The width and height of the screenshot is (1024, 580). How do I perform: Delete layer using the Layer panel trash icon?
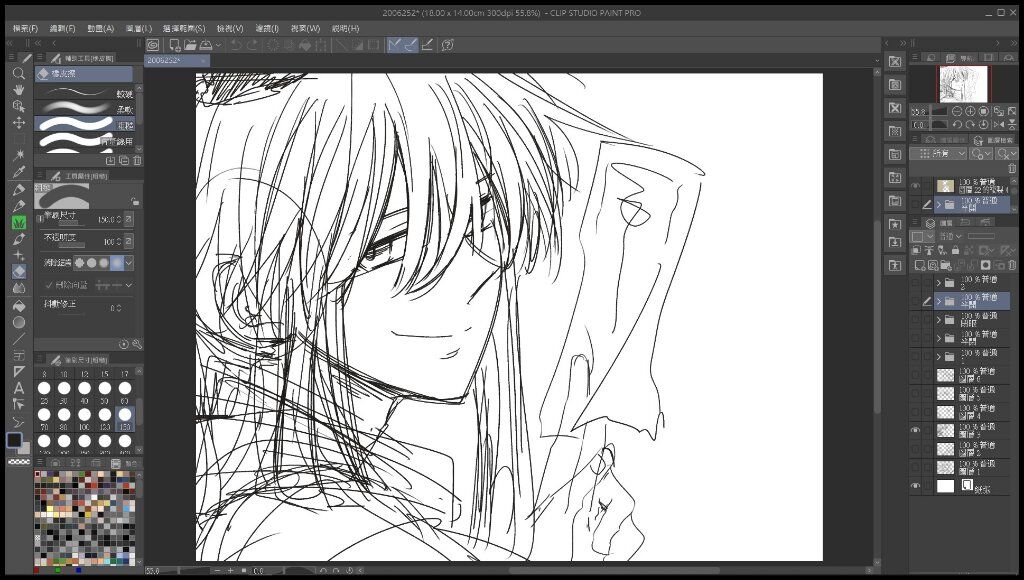point(1012,265)
